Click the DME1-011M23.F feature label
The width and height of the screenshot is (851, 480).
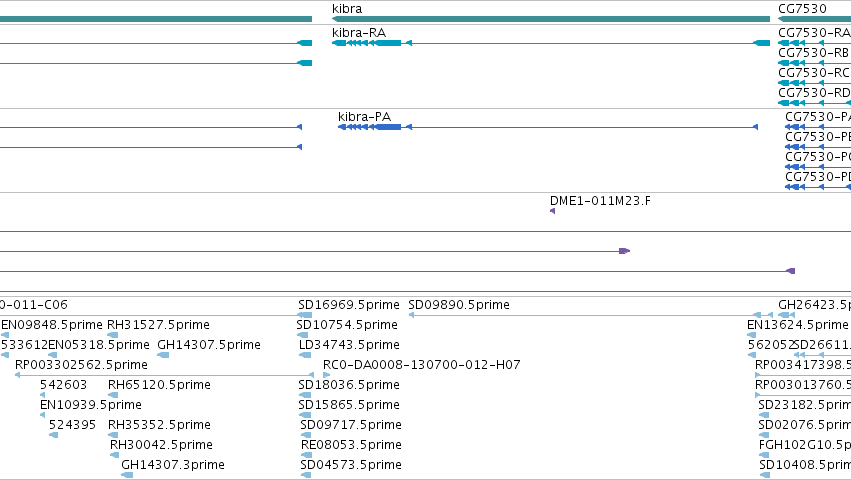600,201
